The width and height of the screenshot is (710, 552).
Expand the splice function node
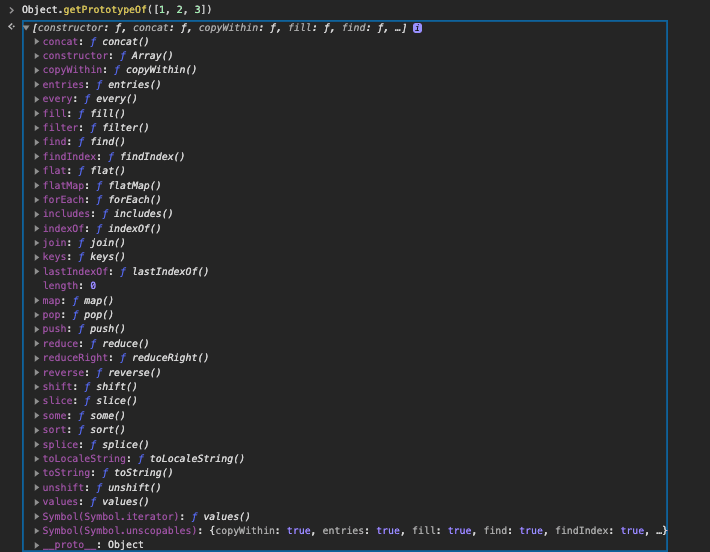coord(37,444)
